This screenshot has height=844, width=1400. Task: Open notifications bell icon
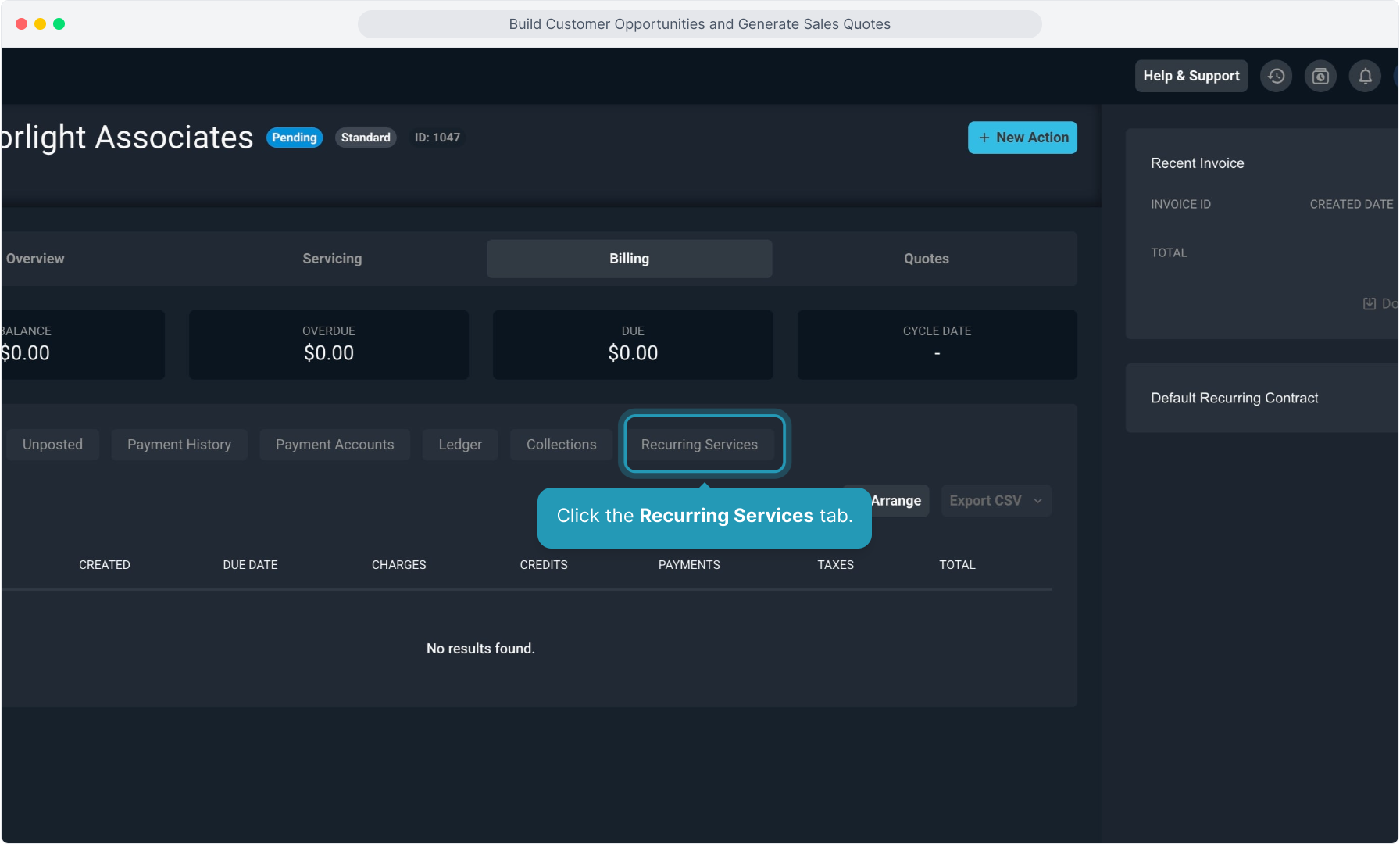pyautogui.click(x=1365, y=76)
